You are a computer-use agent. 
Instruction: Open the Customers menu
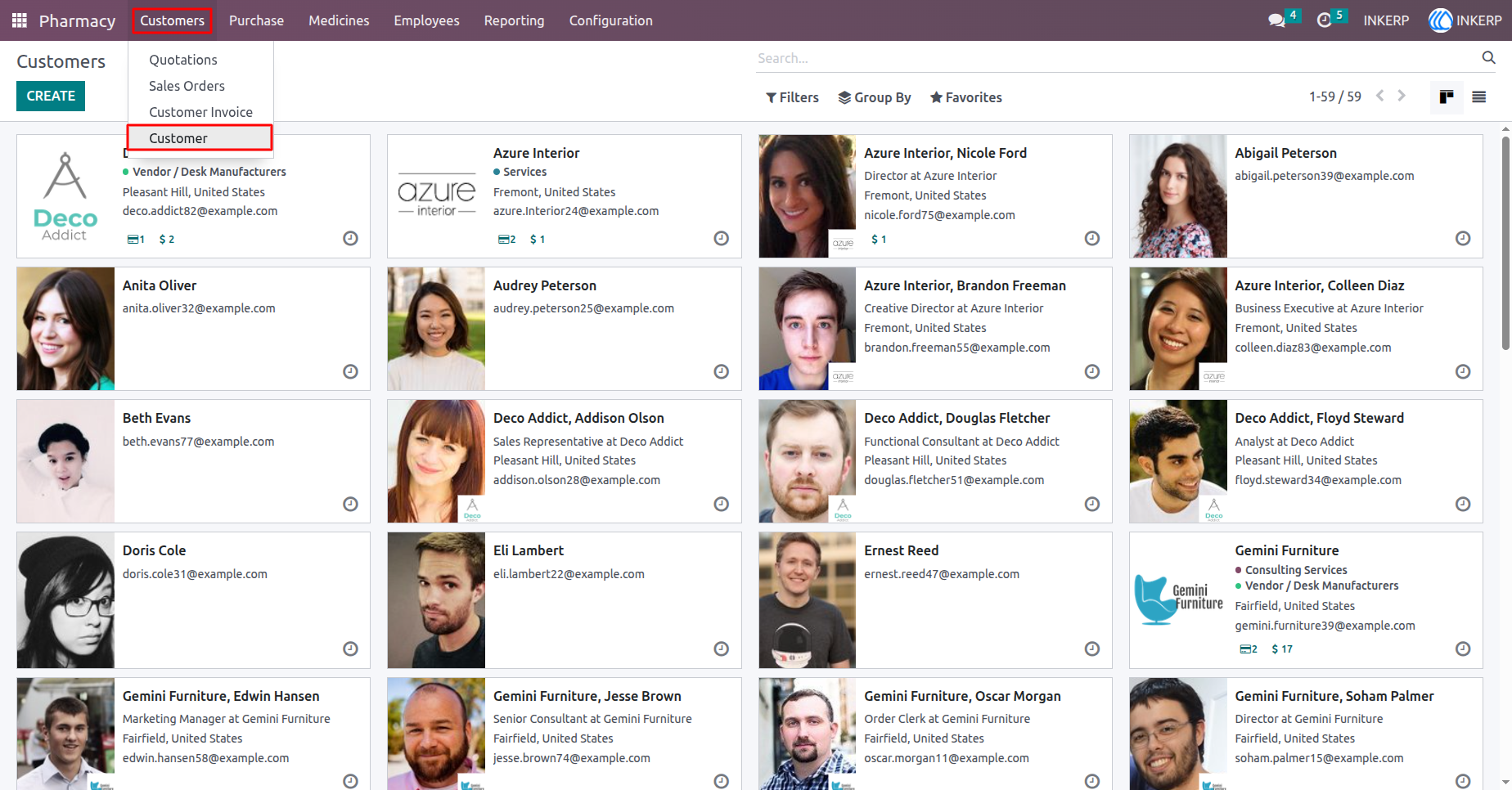coord(172,20)
